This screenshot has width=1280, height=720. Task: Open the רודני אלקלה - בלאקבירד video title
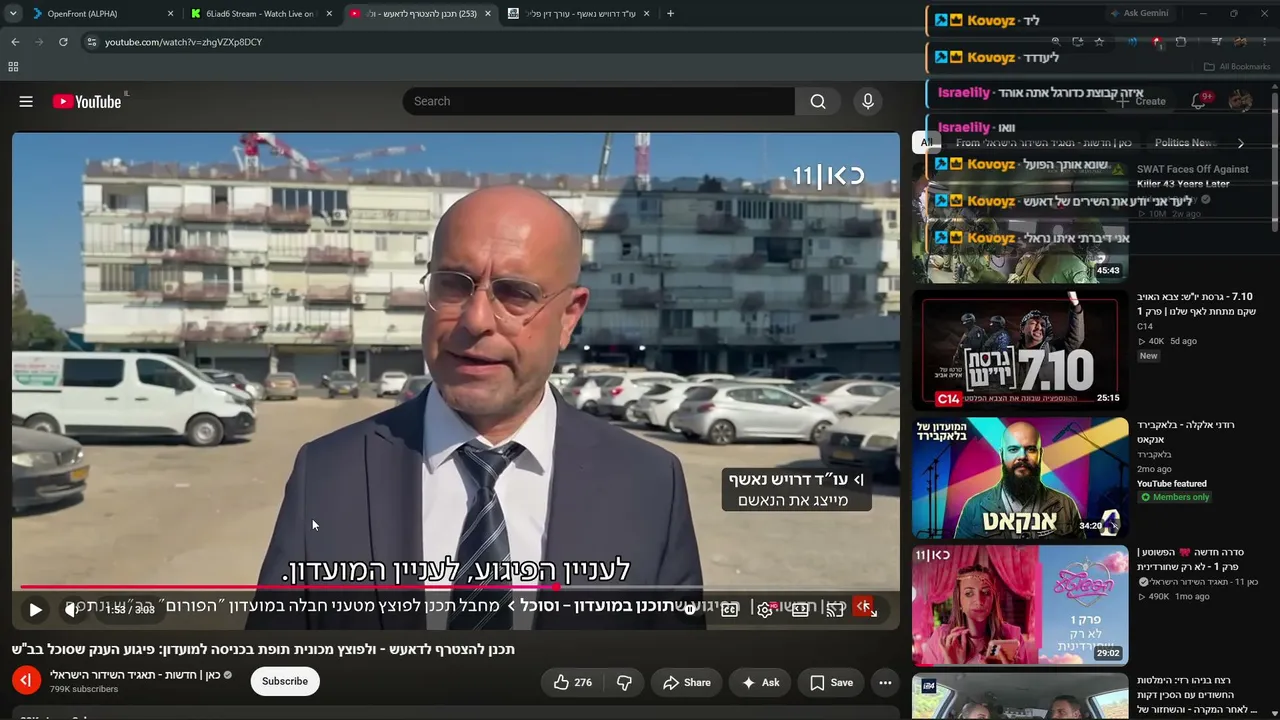(x=1186, y=431)
